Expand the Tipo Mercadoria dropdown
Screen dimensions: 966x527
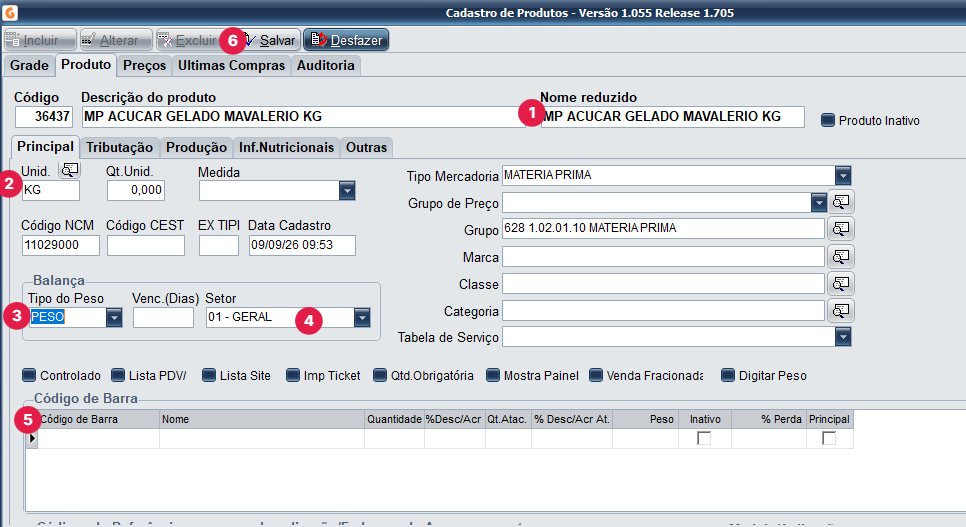[x=843, y=176]
